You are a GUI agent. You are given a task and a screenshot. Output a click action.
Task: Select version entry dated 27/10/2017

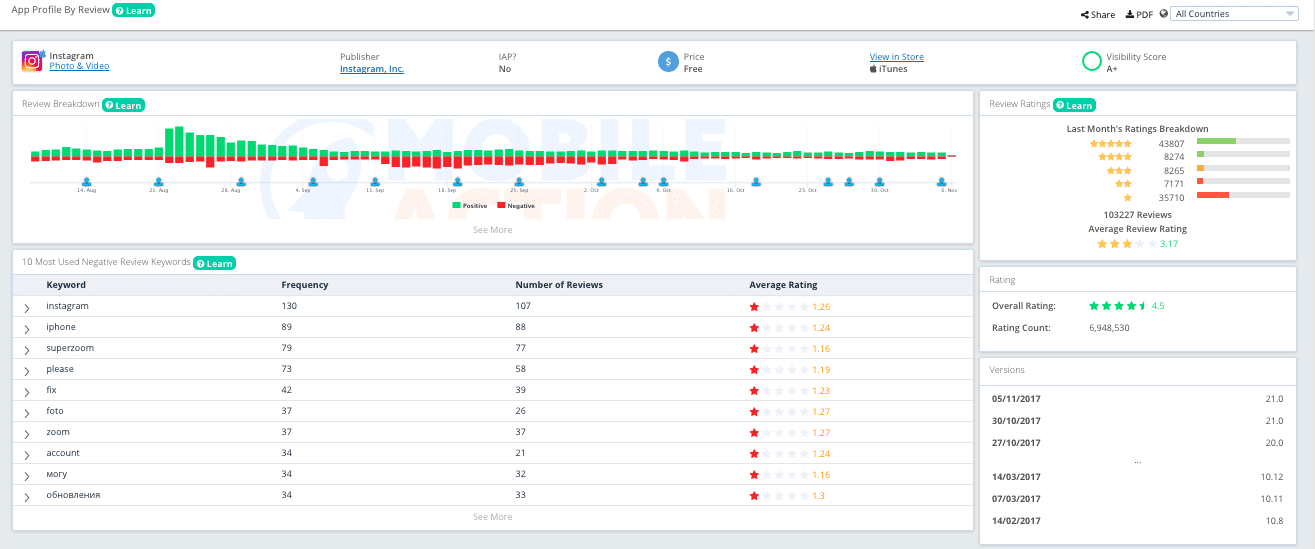pos(1137,442)
